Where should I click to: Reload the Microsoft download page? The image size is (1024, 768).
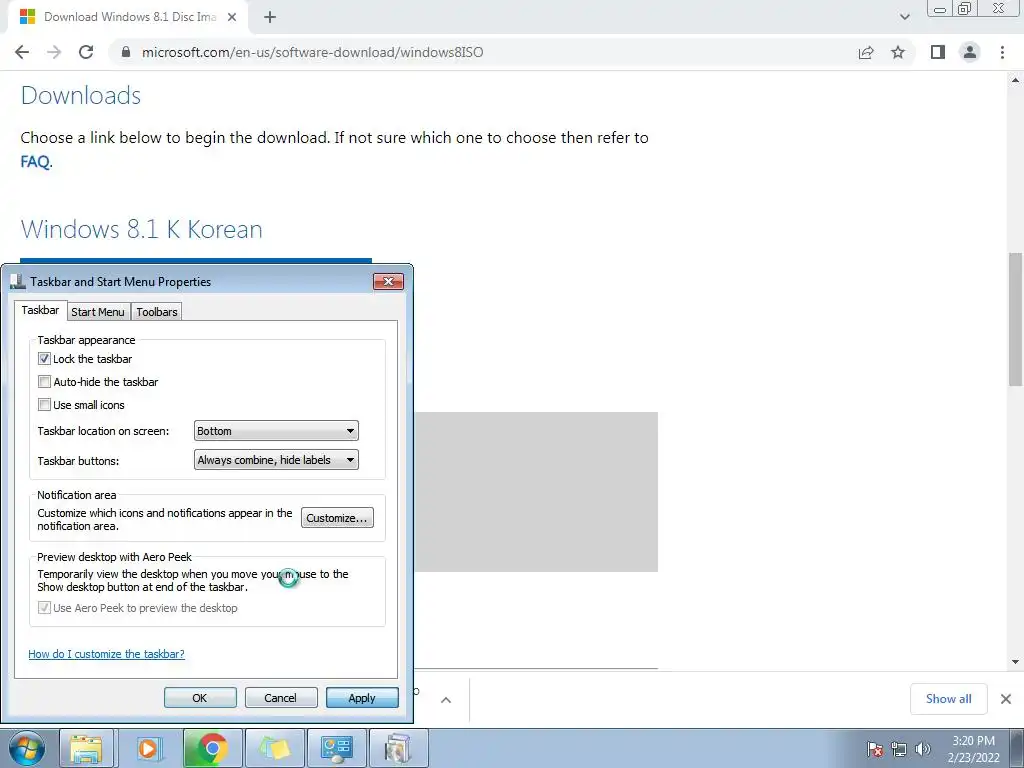click(86, 52)
